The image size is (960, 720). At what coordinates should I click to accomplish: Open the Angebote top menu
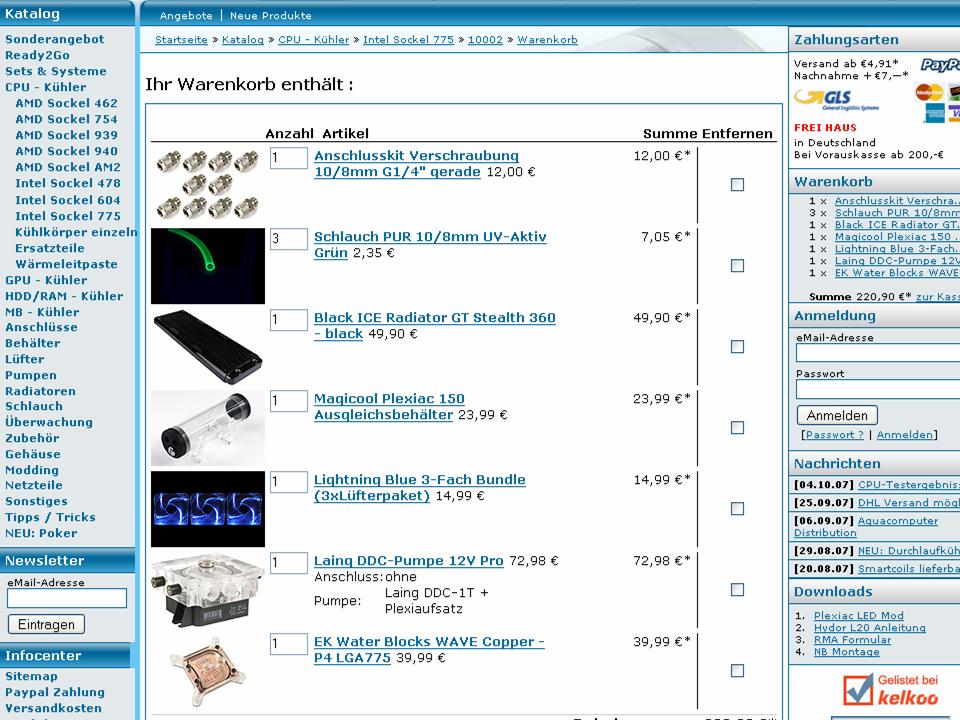click(186, 15)
